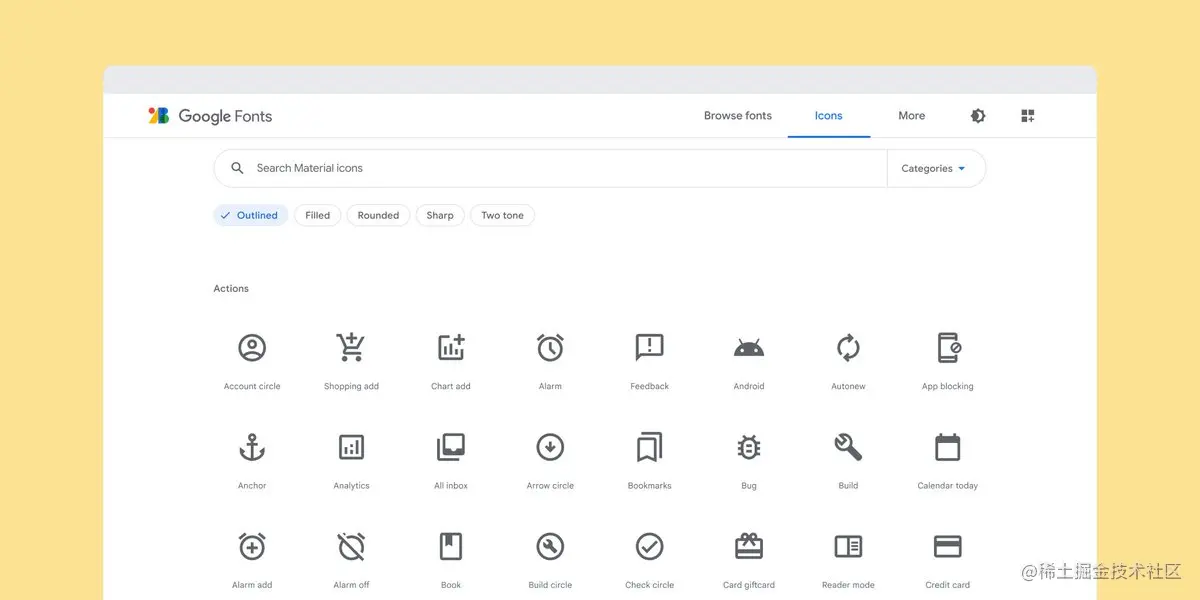Open the More menu
Screen dimensions: 1200x600
911,115
